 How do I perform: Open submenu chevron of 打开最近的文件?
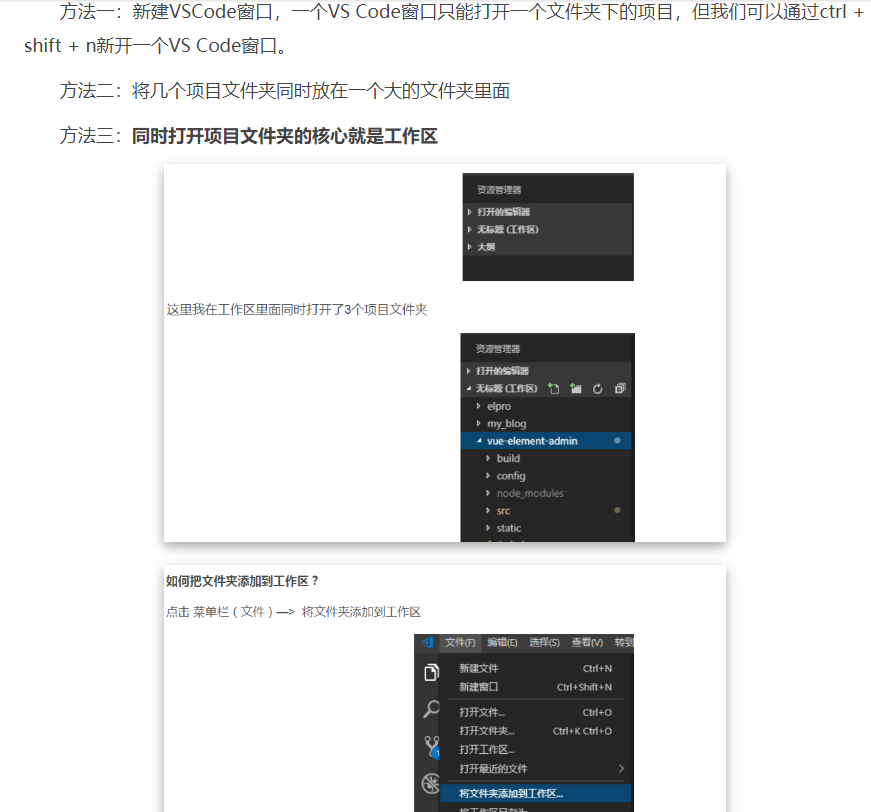click(x=621, y=768)
